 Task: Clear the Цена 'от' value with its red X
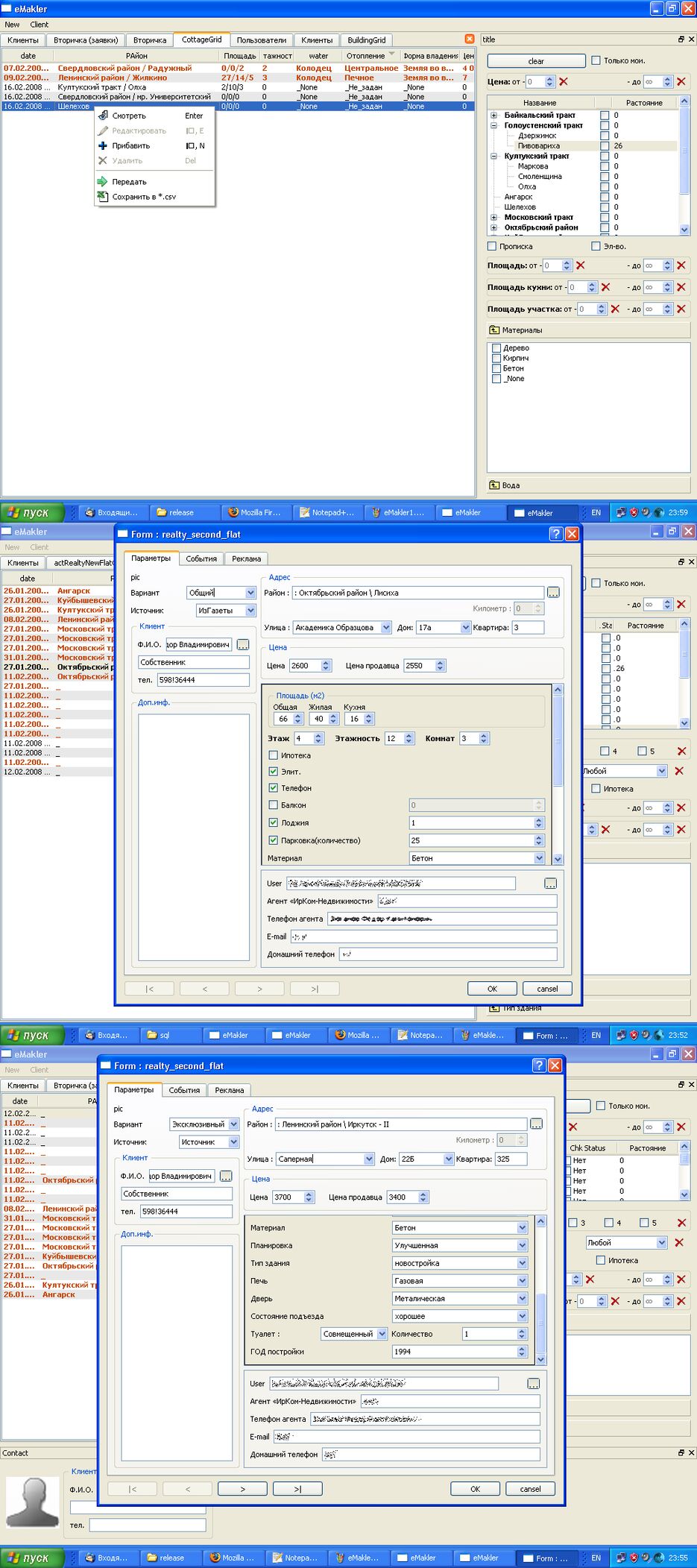point(564,82)
